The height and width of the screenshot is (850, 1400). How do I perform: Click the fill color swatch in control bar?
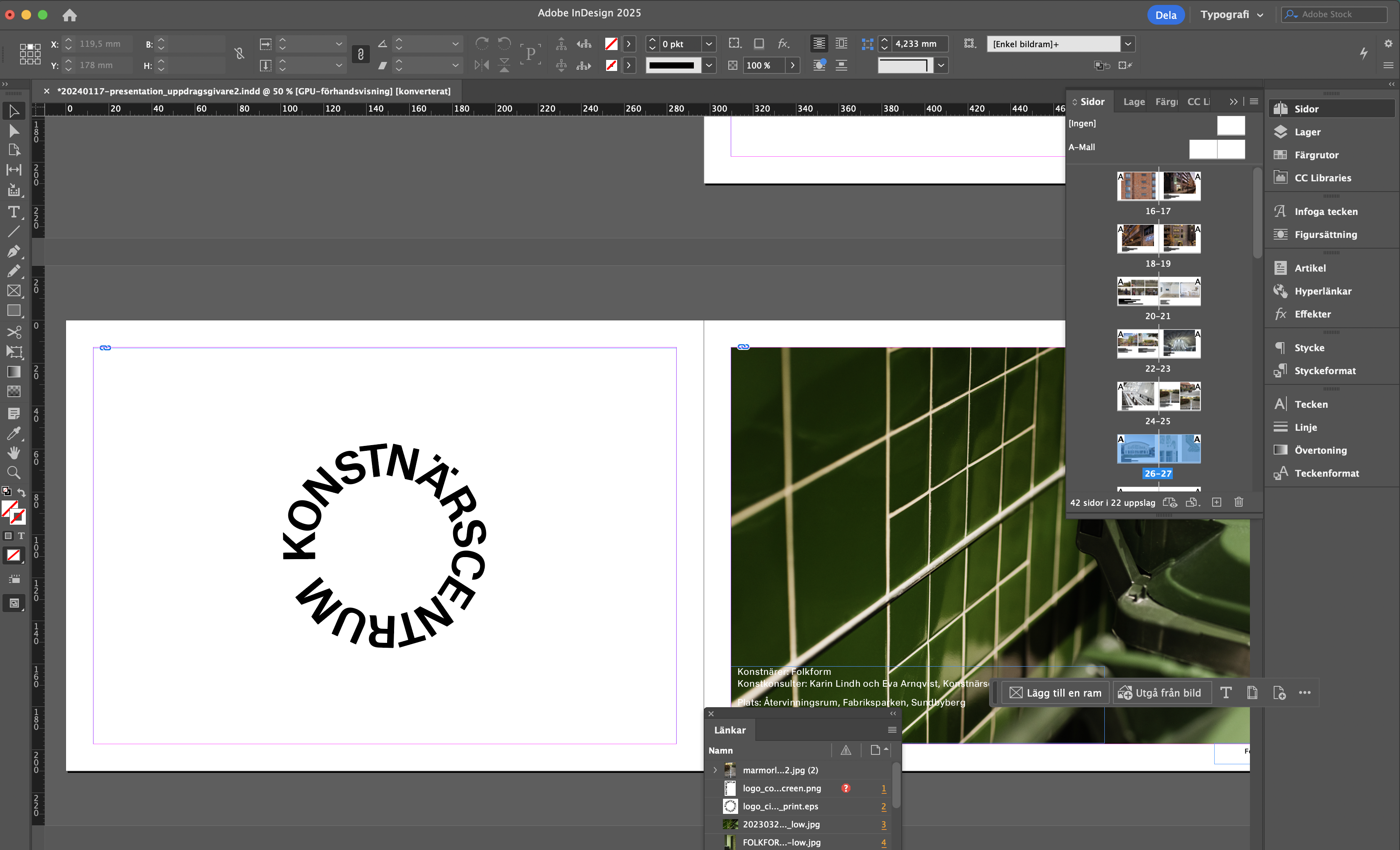click(x=611, y=44)
